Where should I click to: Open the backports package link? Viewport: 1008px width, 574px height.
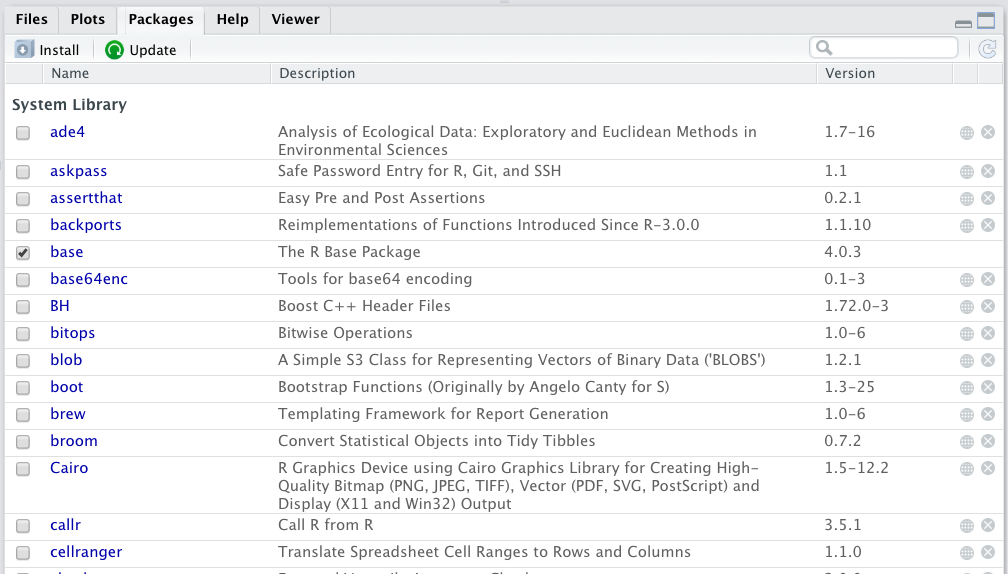86,225
